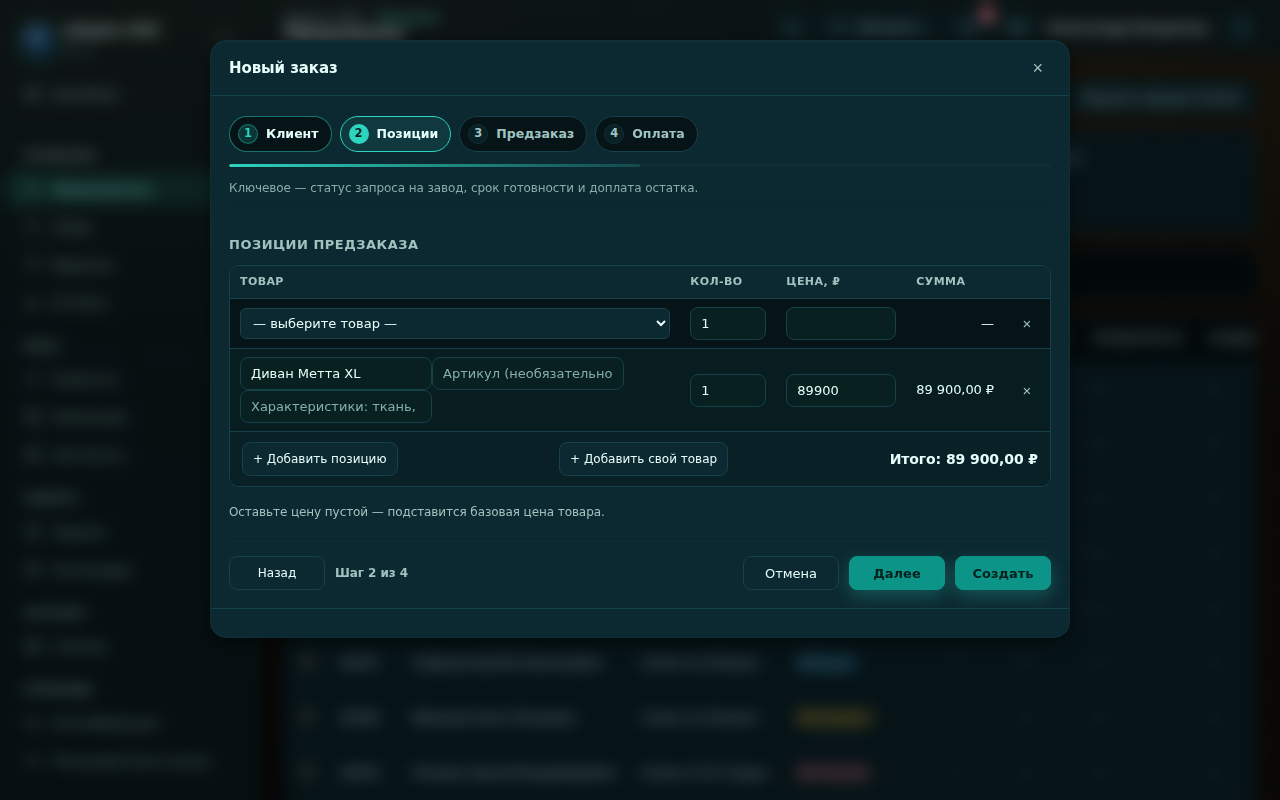Switch to the Оплата step

click(646, 134)
